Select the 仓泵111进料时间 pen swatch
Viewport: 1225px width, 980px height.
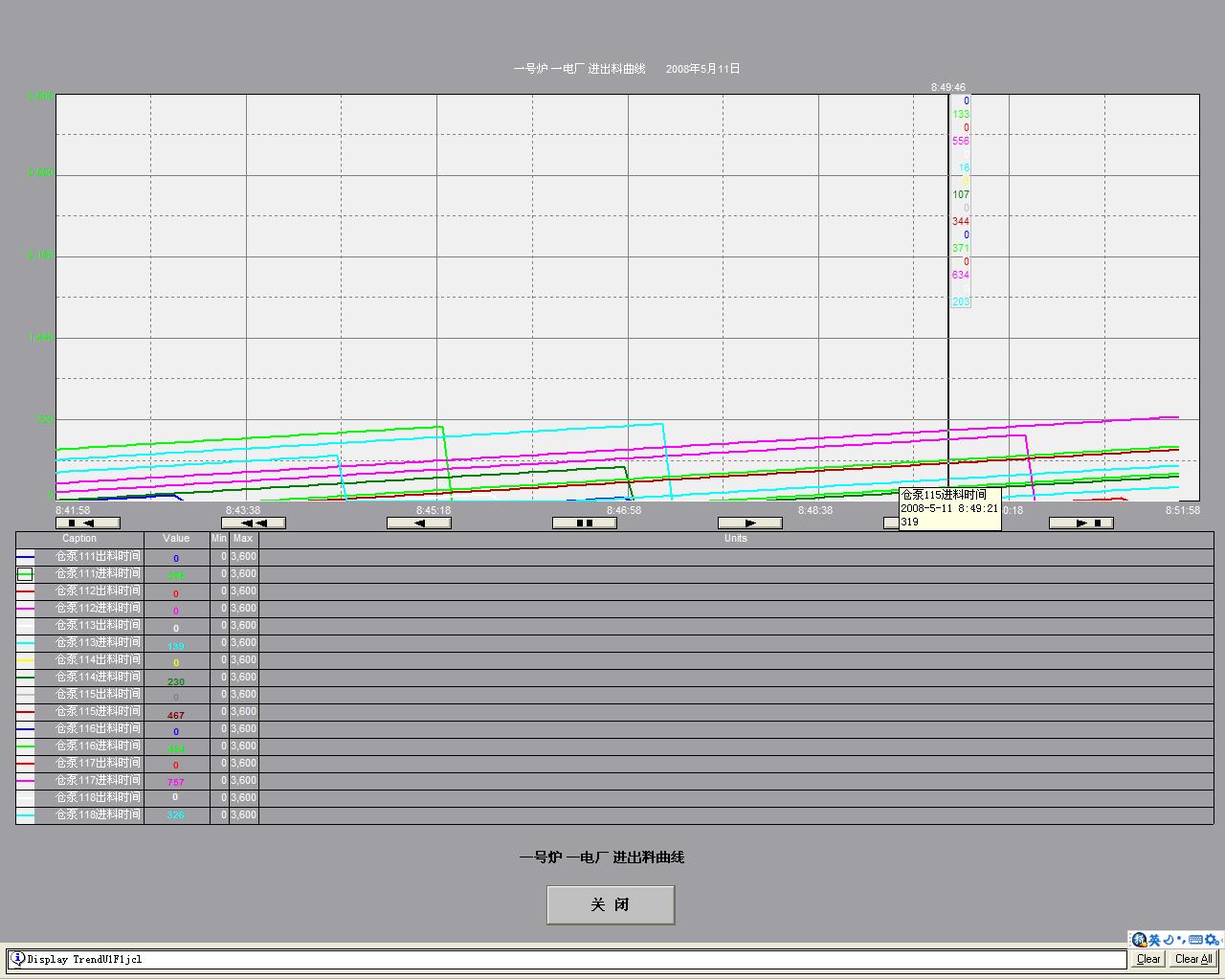point(25,574)
